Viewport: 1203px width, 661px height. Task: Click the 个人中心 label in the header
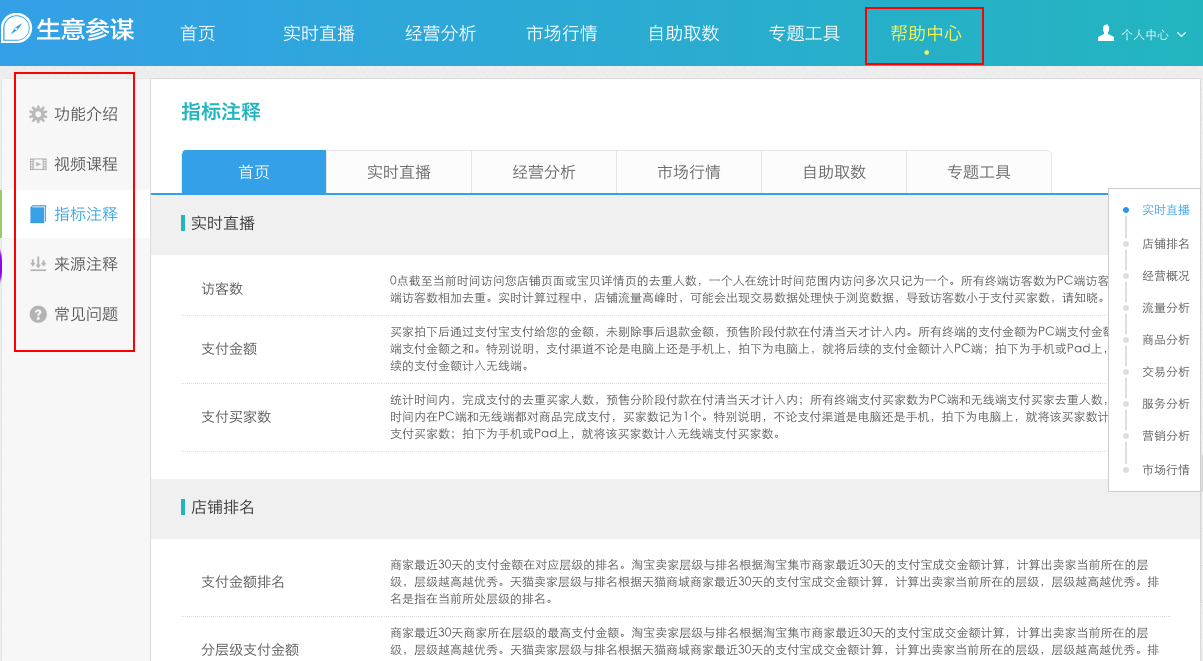(x=1145, y=34)
